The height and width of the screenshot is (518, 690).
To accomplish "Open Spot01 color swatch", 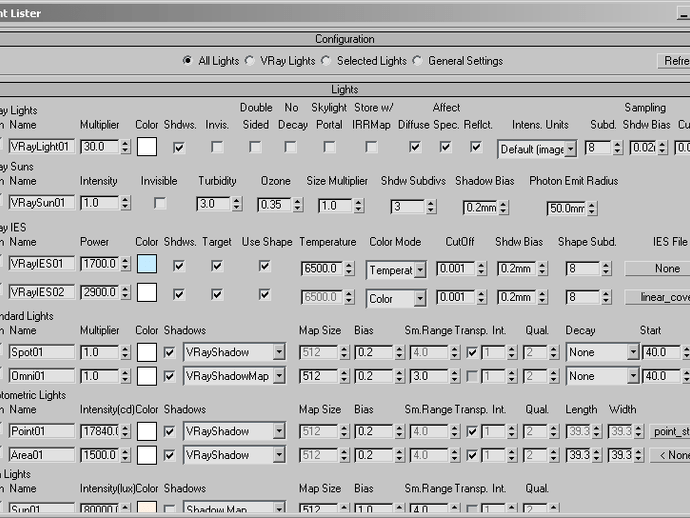I will [147, 352].
